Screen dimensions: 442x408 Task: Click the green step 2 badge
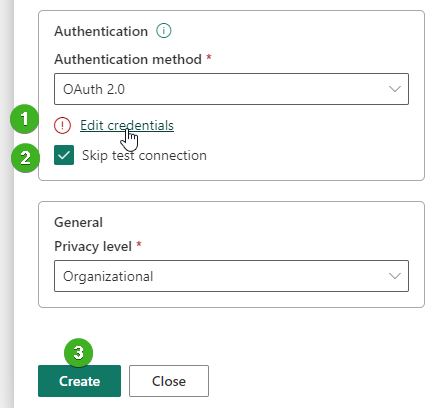tap(25, 158)
